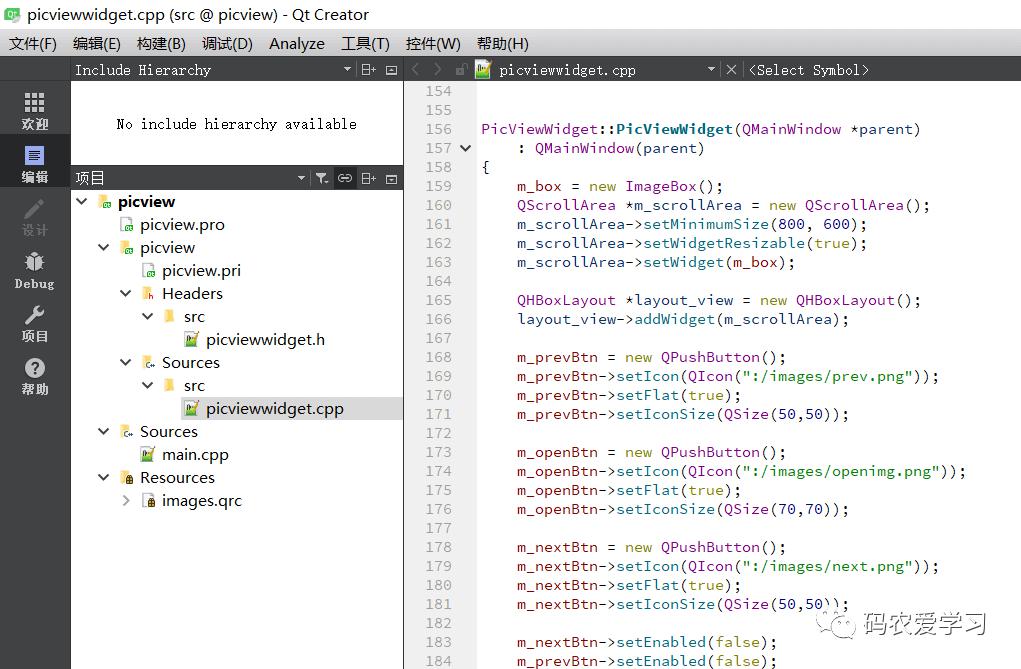Click line number 156 in the gutter
This screenshot has width=1021, height=669.
[438, 129]
